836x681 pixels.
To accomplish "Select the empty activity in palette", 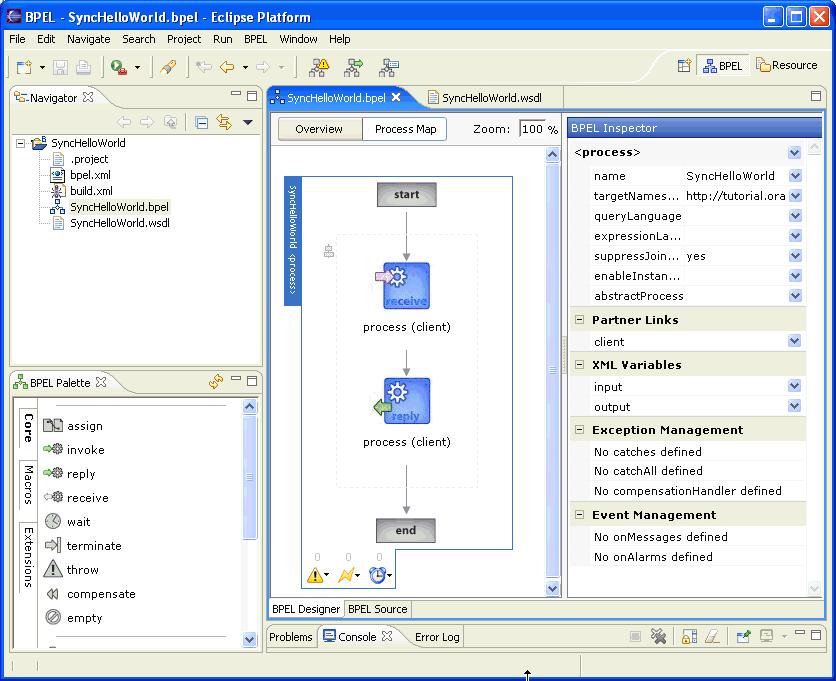I will 74,618.
